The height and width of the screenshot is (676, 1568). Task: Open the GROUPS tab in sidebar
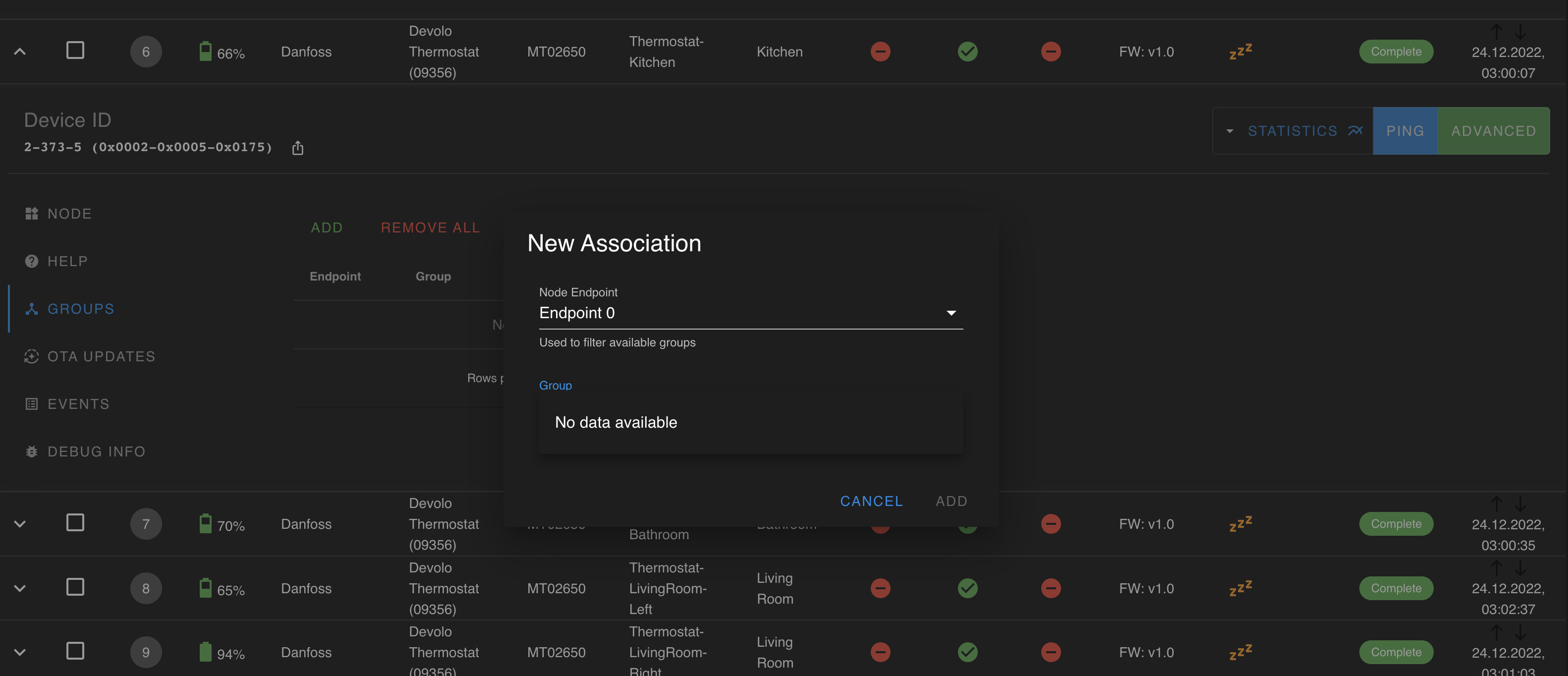[80, 309]
